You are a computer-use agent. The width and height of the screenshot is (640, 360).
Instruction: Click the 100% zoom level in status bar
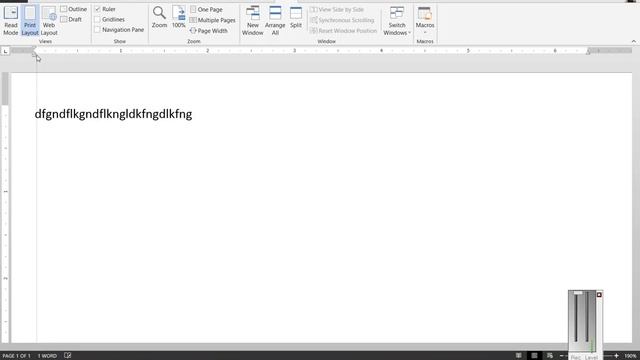631,356
